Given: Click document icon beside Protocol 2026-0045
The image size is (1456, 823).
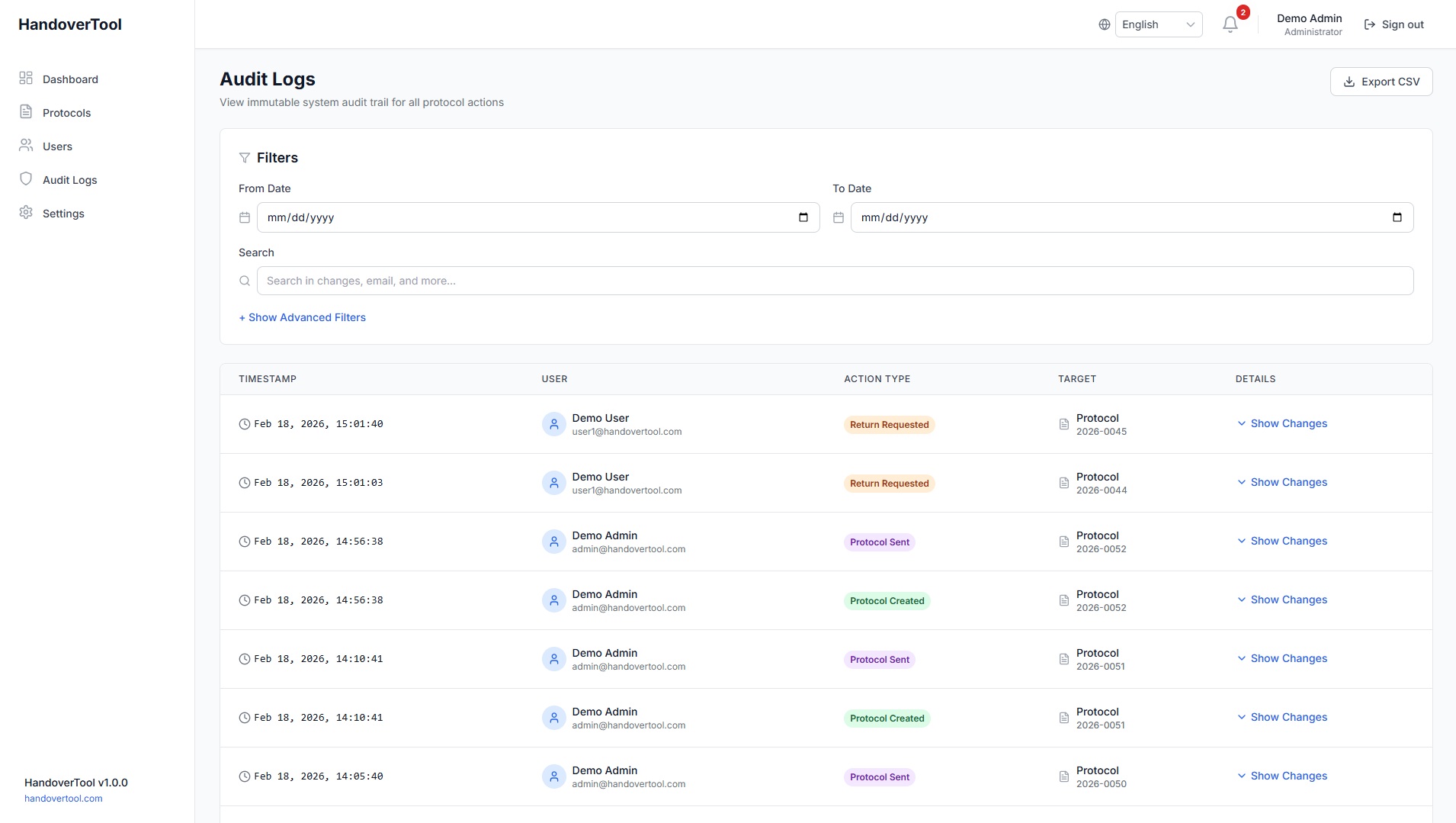Looking at the screenshot, I should tap(1064, 424).
